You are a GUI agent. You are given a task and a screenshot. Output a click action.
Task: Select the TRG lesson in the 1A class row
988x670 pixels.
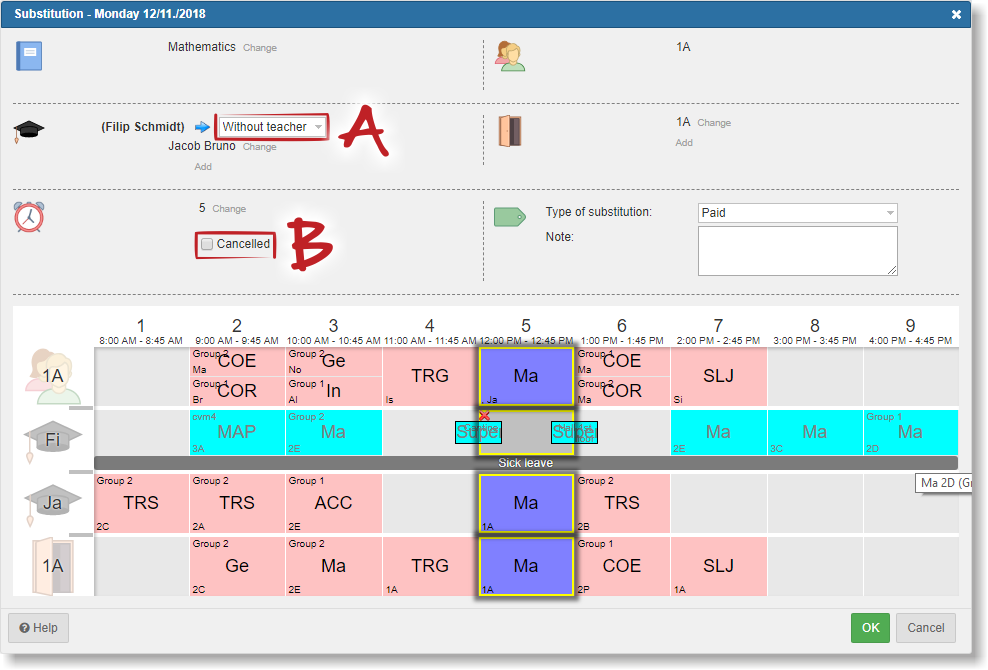[430, 376]
